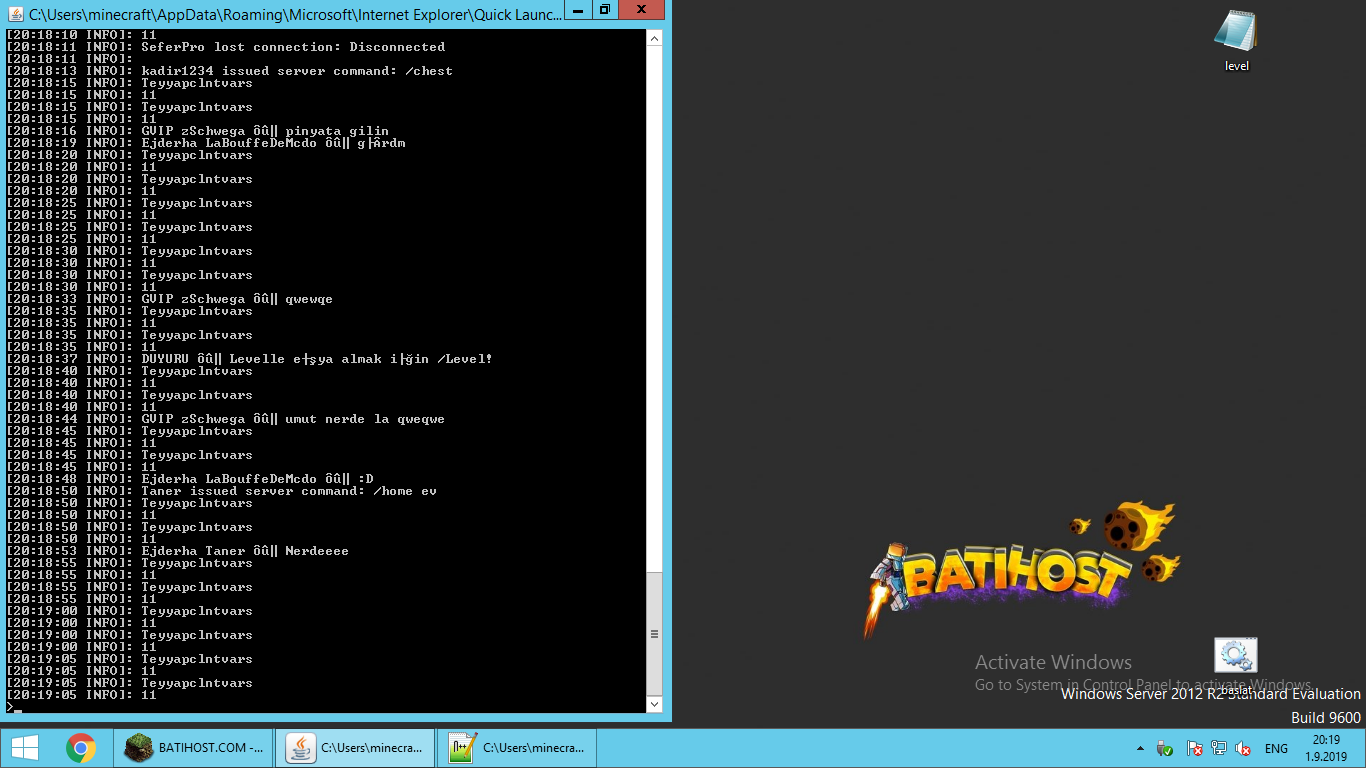The height and width of the screenshot is (768, 1366).
Task: Click the console command input prompt line
Action: point(325,707)
